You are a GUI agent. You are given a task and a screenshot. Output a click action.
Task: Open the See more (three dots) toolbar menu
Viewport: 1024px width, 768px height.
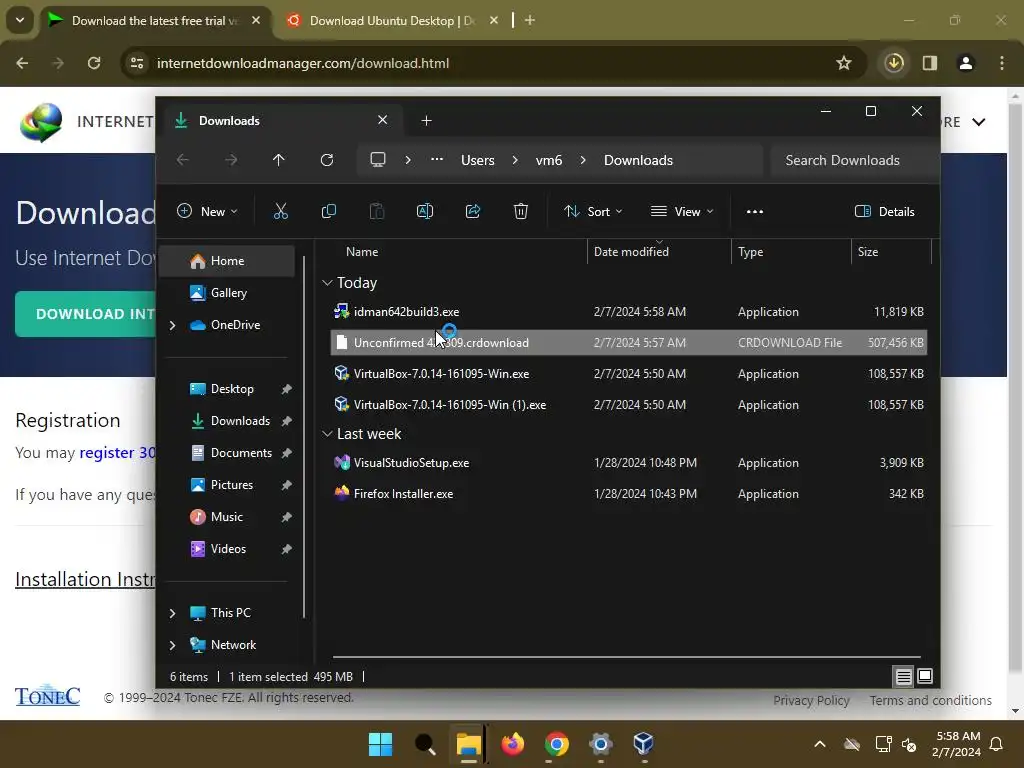point(755,211)
